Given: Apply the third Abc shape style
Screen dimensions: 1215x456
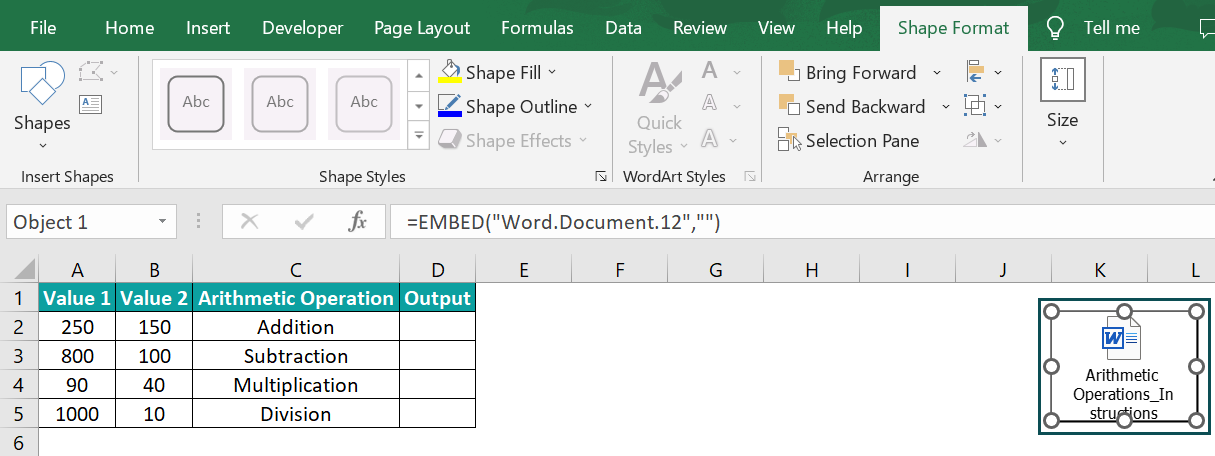Looking at the screenshot, I should 364,103.
